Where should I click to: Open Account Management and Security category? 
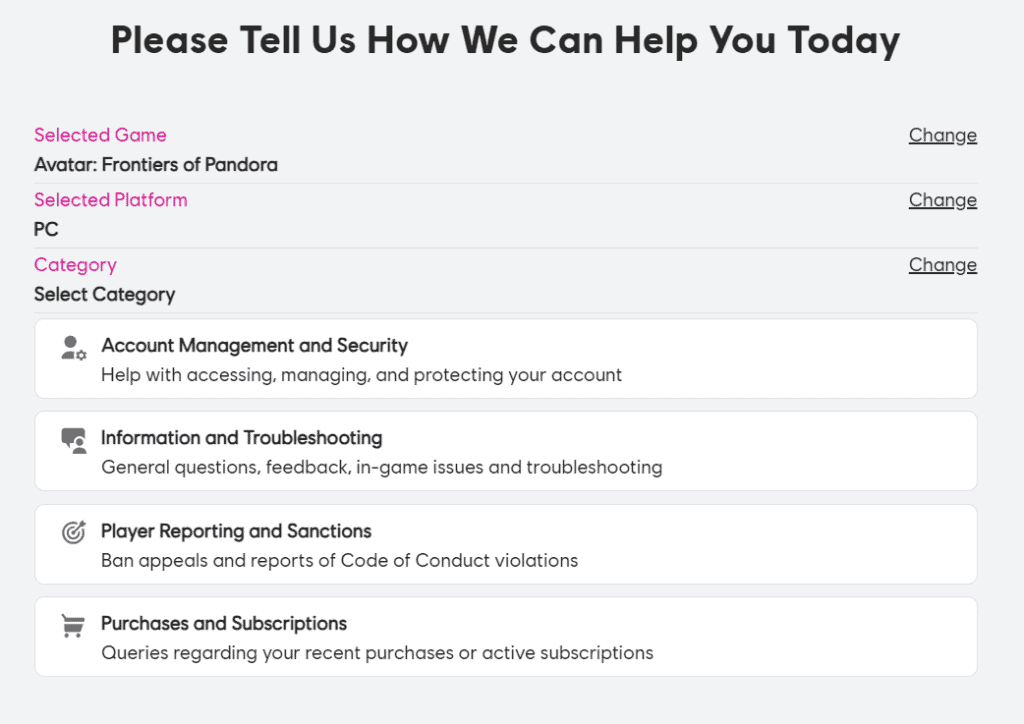(x=505, y=359)
